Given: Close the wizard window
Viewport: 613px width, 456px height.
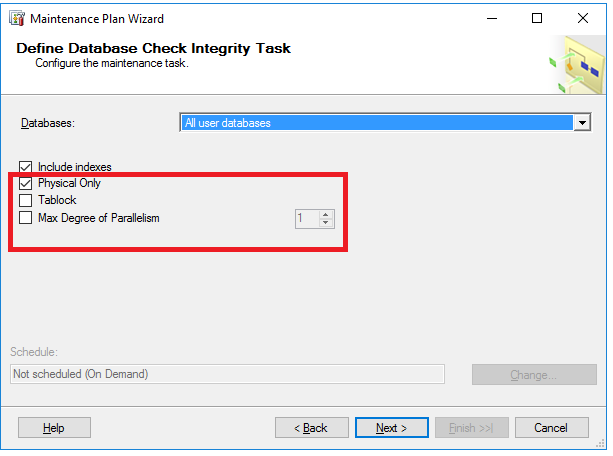Looking at the screenshot, I should (583, 18).
